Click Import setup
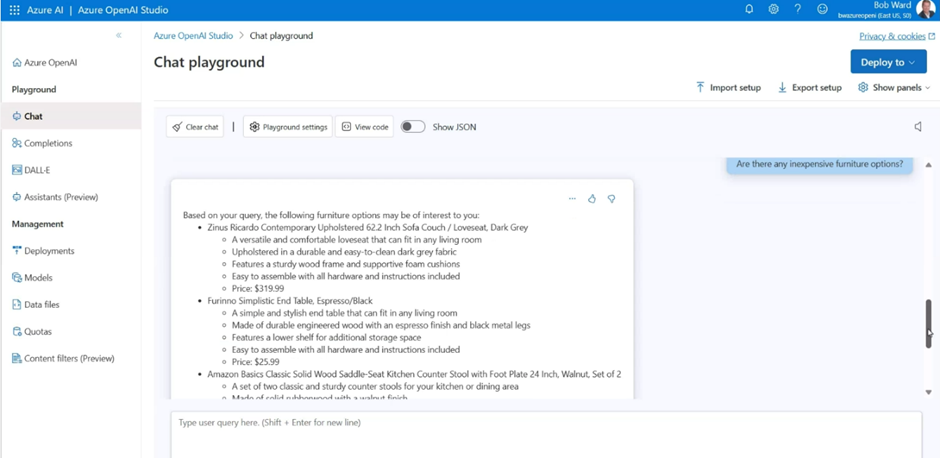Screen dimensions: 940x458 coord(728,88)
